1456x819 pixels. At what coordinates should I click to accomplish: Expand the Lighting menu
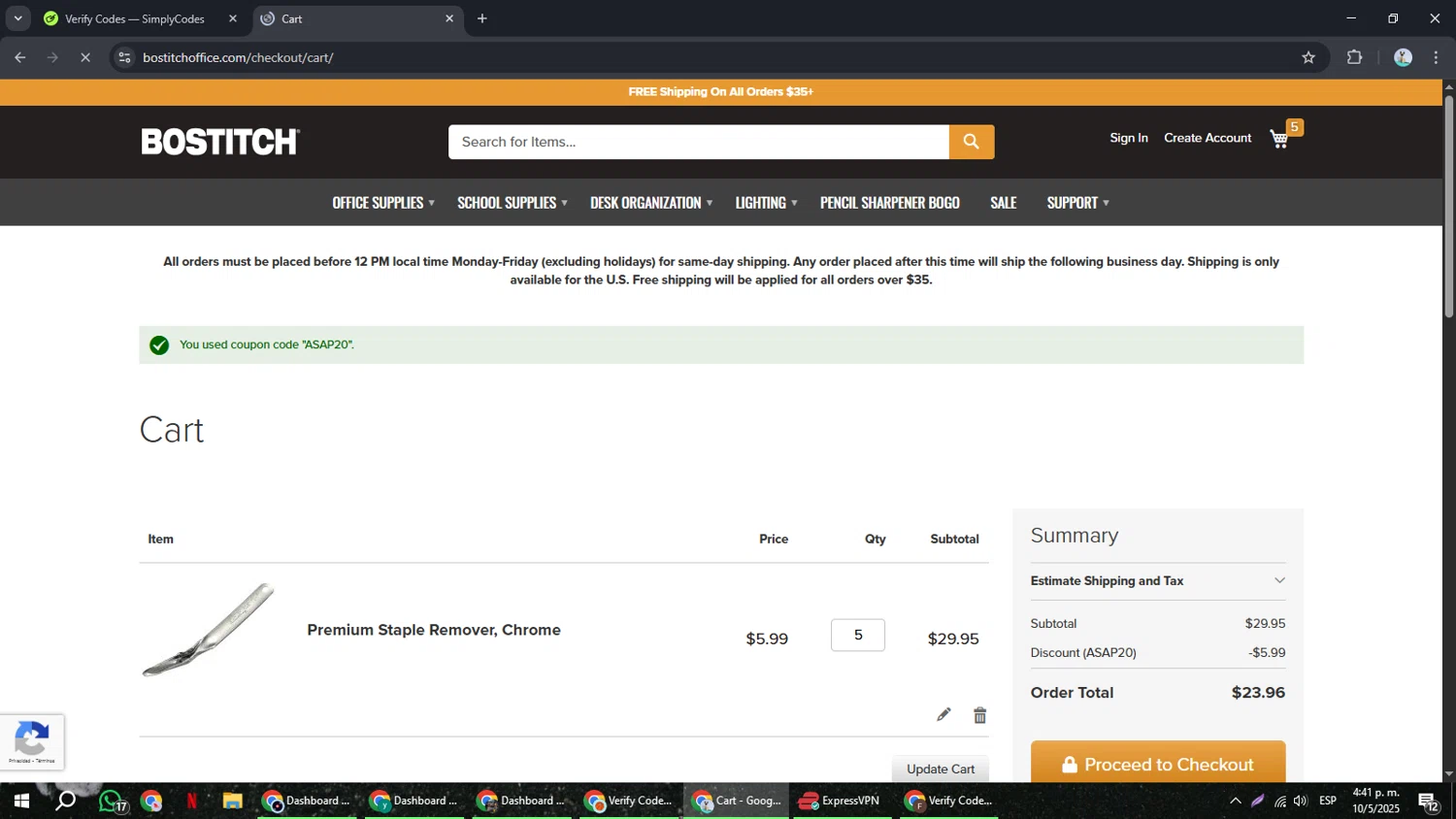[766, 203]
